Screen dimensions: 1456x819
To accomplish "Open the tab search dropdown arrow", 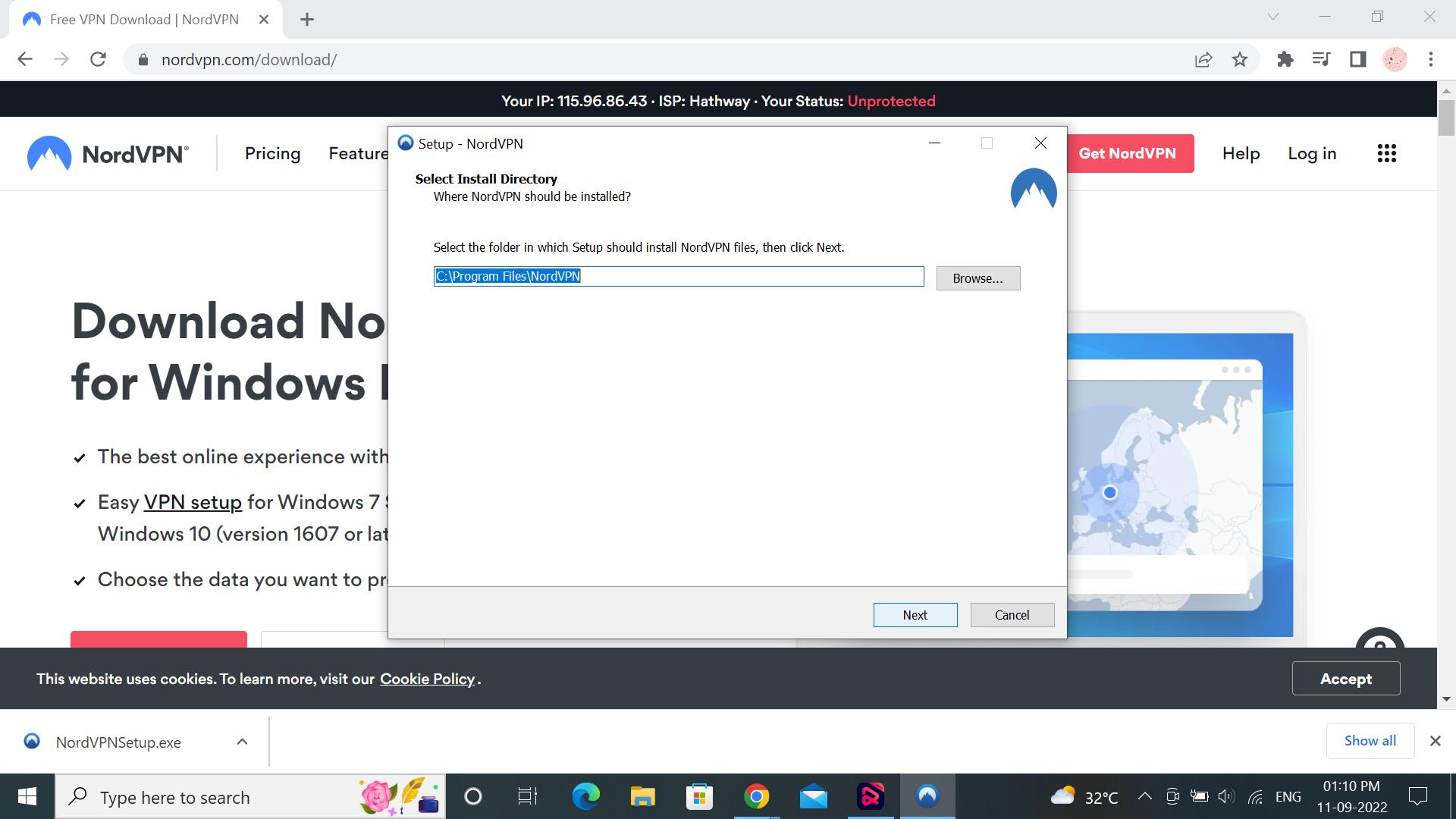I will 1273,17.
